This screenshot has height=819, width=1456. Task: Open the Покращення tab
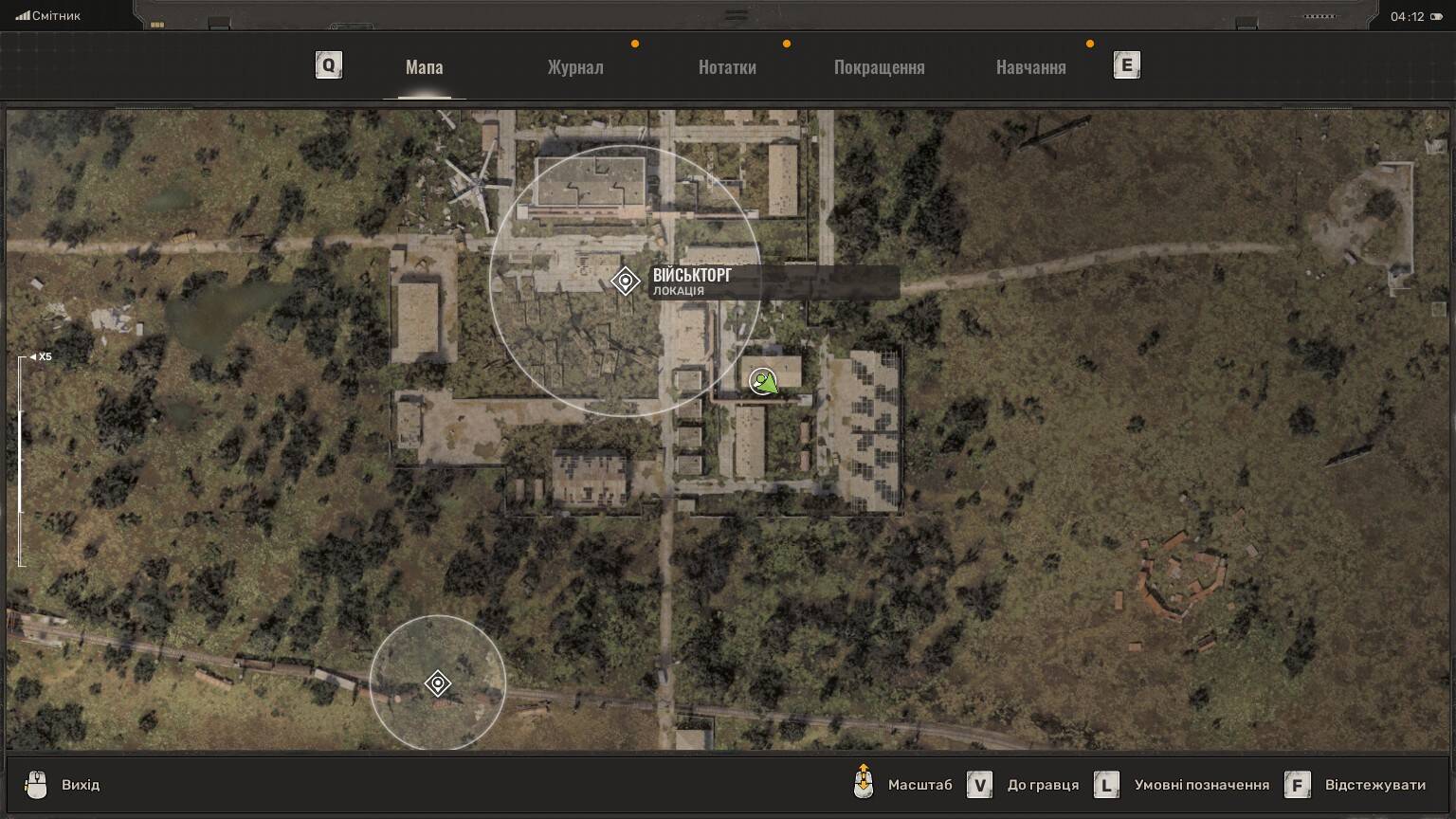[x=879, y=67]
